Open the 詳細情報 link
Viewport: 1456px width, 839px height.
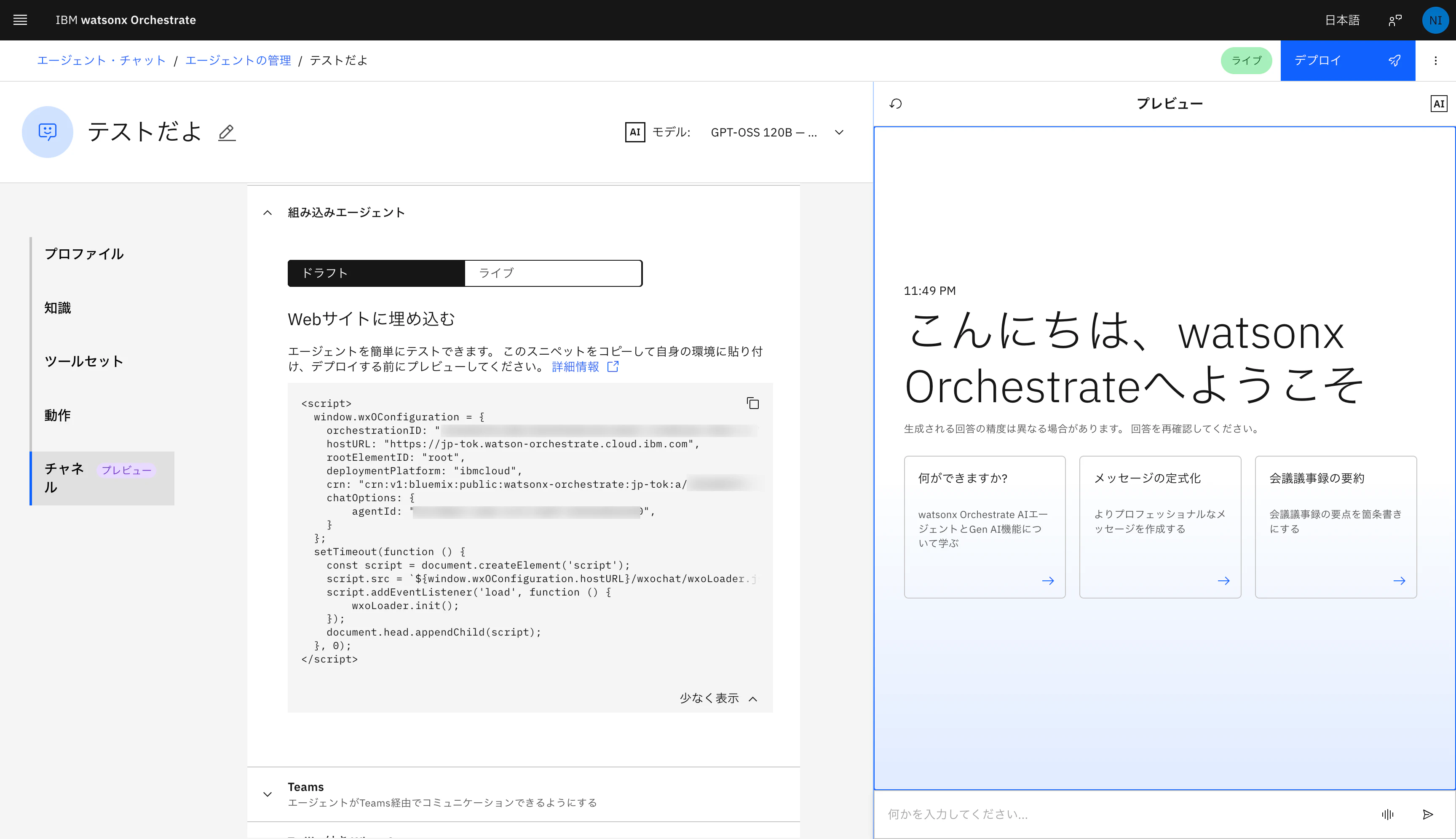pos(585,366)
